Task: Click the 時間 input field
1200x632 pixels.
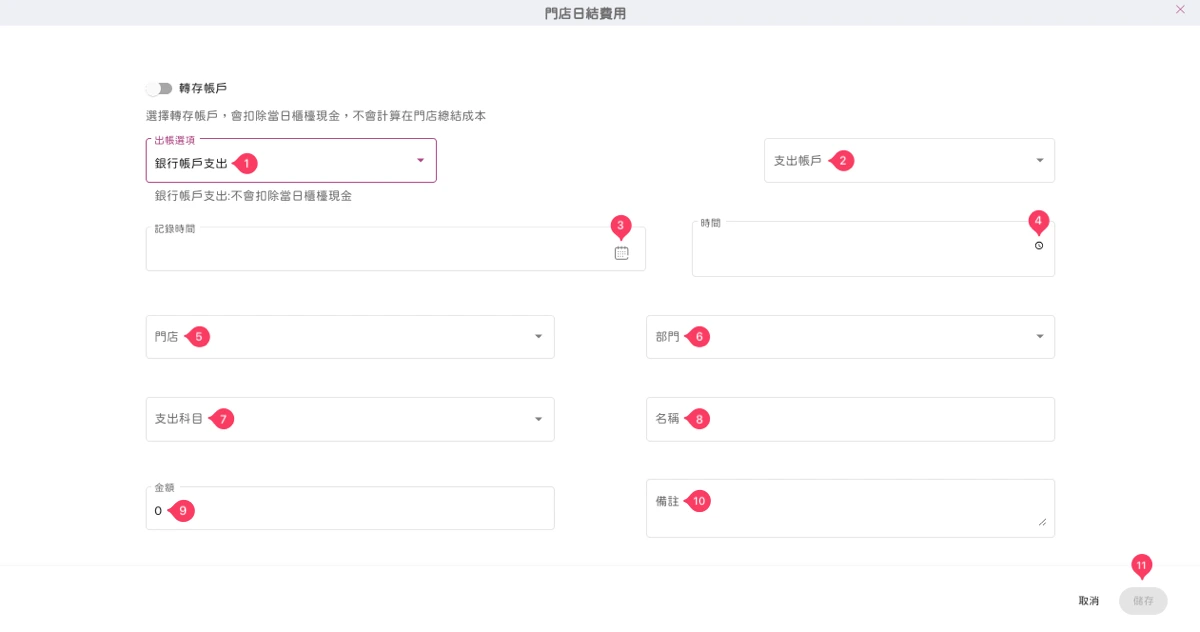Action: coord(873,249)
